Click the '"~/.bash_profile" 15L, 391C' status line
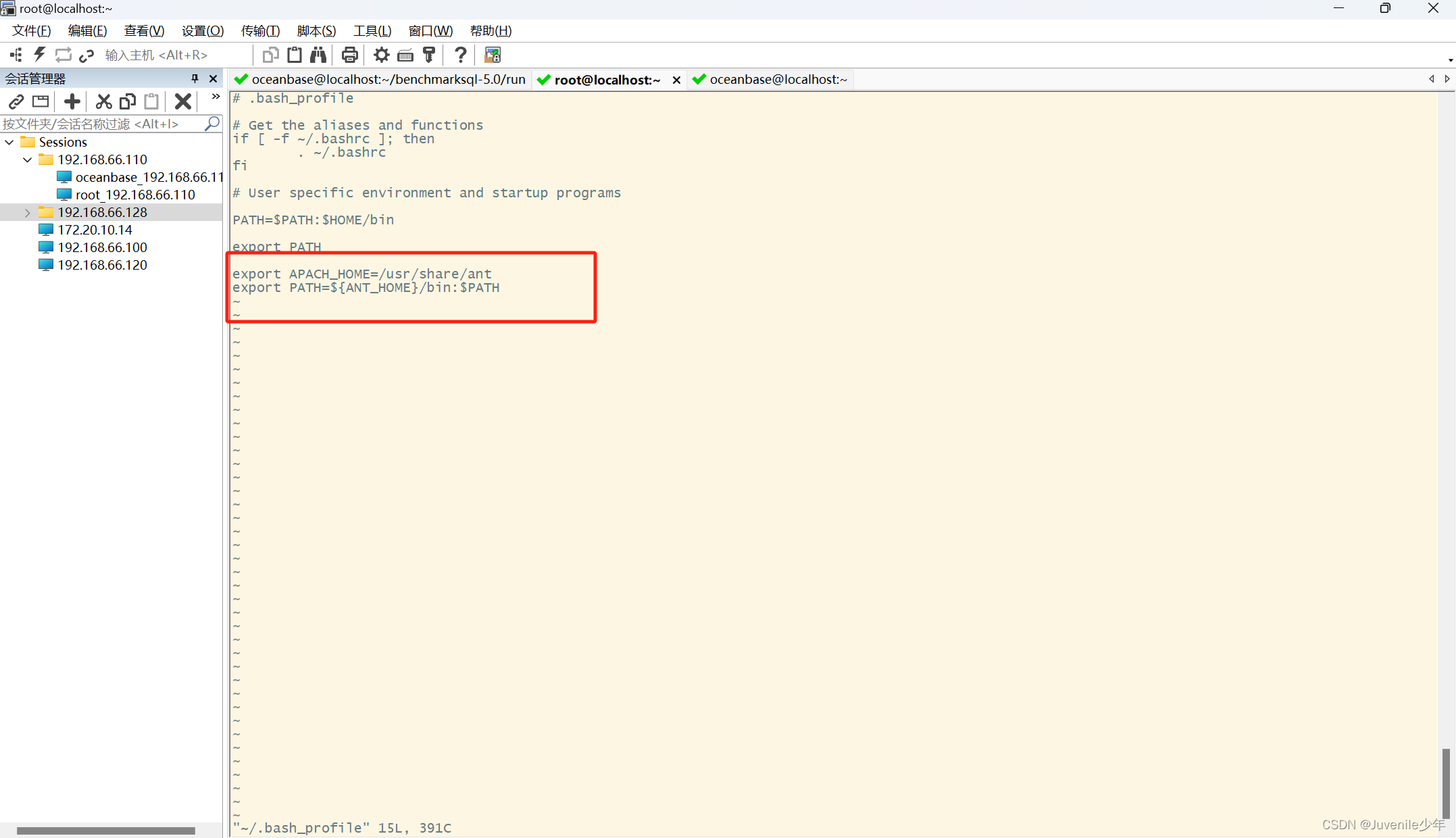 click(342, 828)
